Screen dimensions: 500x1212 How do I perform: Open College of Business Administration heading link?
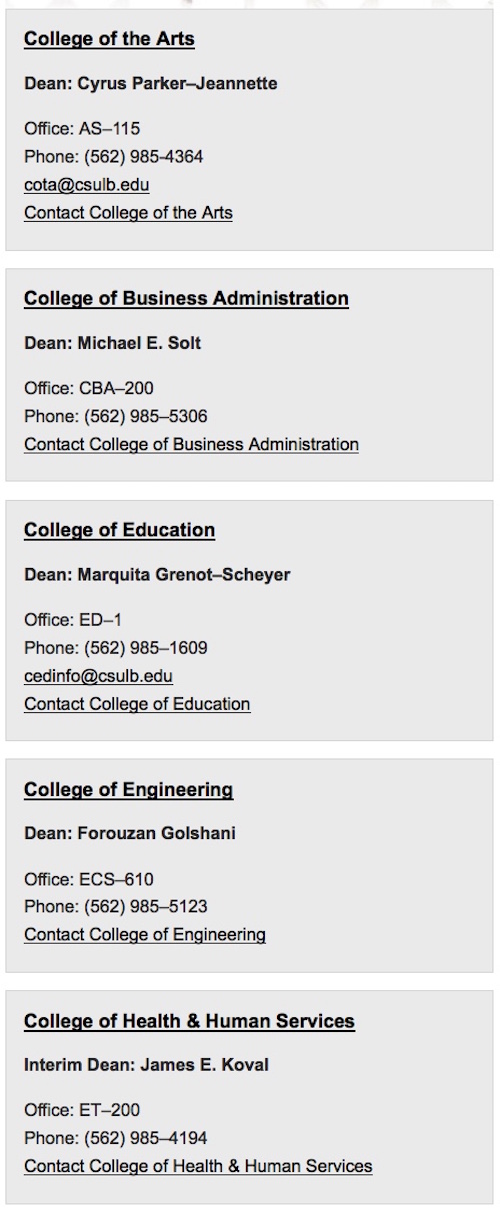point(186,298)
